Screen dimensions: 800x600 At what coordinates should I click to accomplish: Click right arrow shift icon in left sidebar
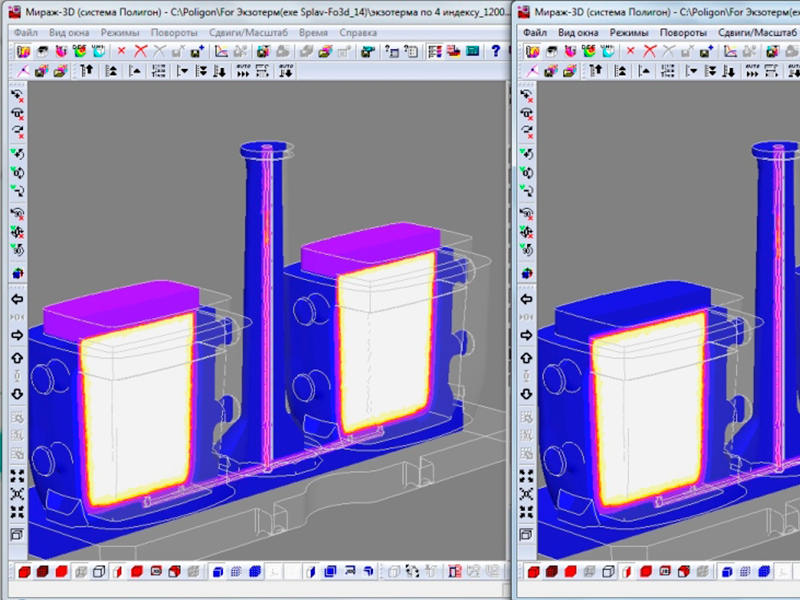click(x=17, y=335)
